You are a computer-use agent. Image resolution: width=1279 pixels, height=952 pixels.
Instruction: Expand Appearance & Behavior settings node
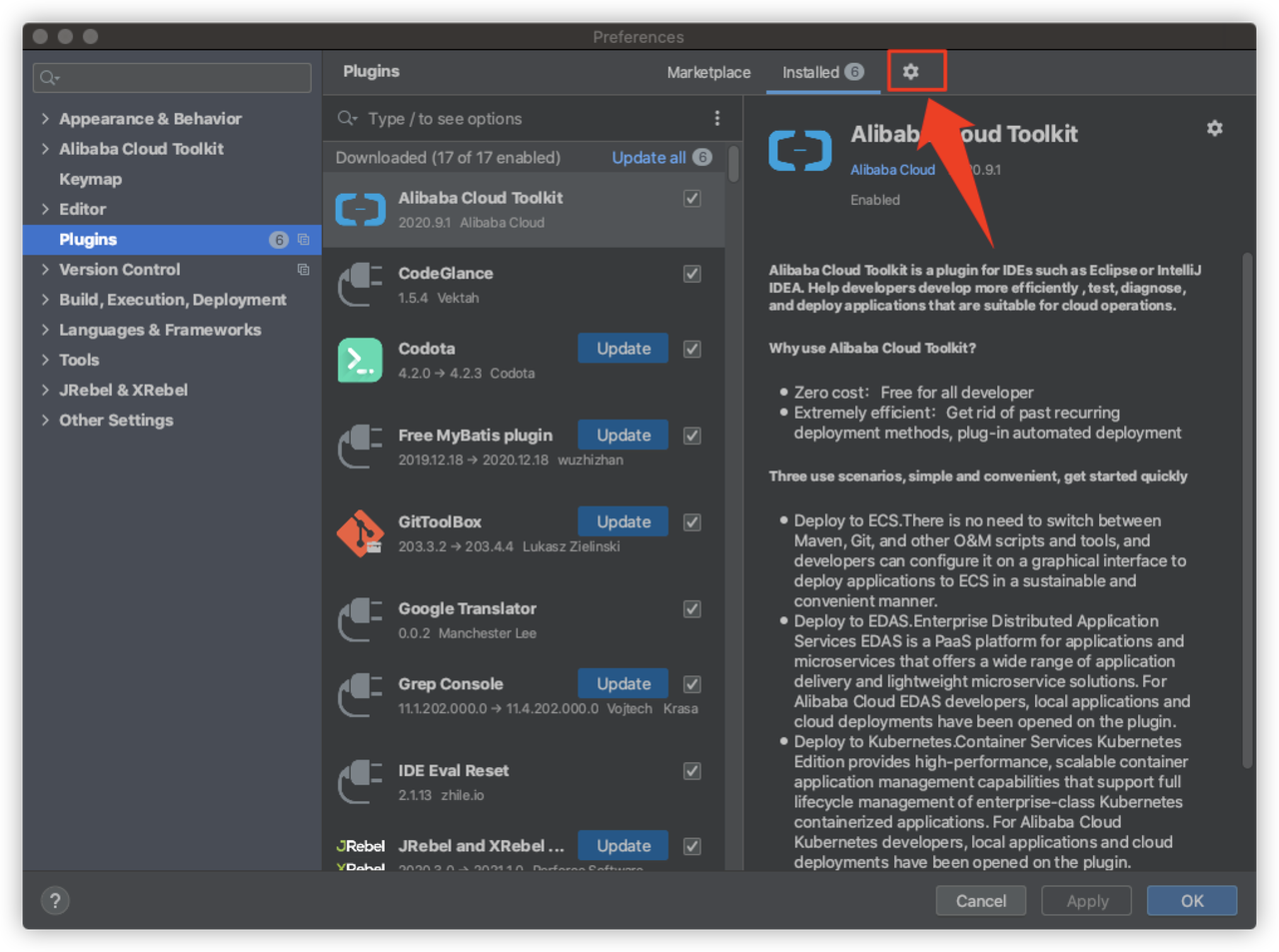coord(45,119)
